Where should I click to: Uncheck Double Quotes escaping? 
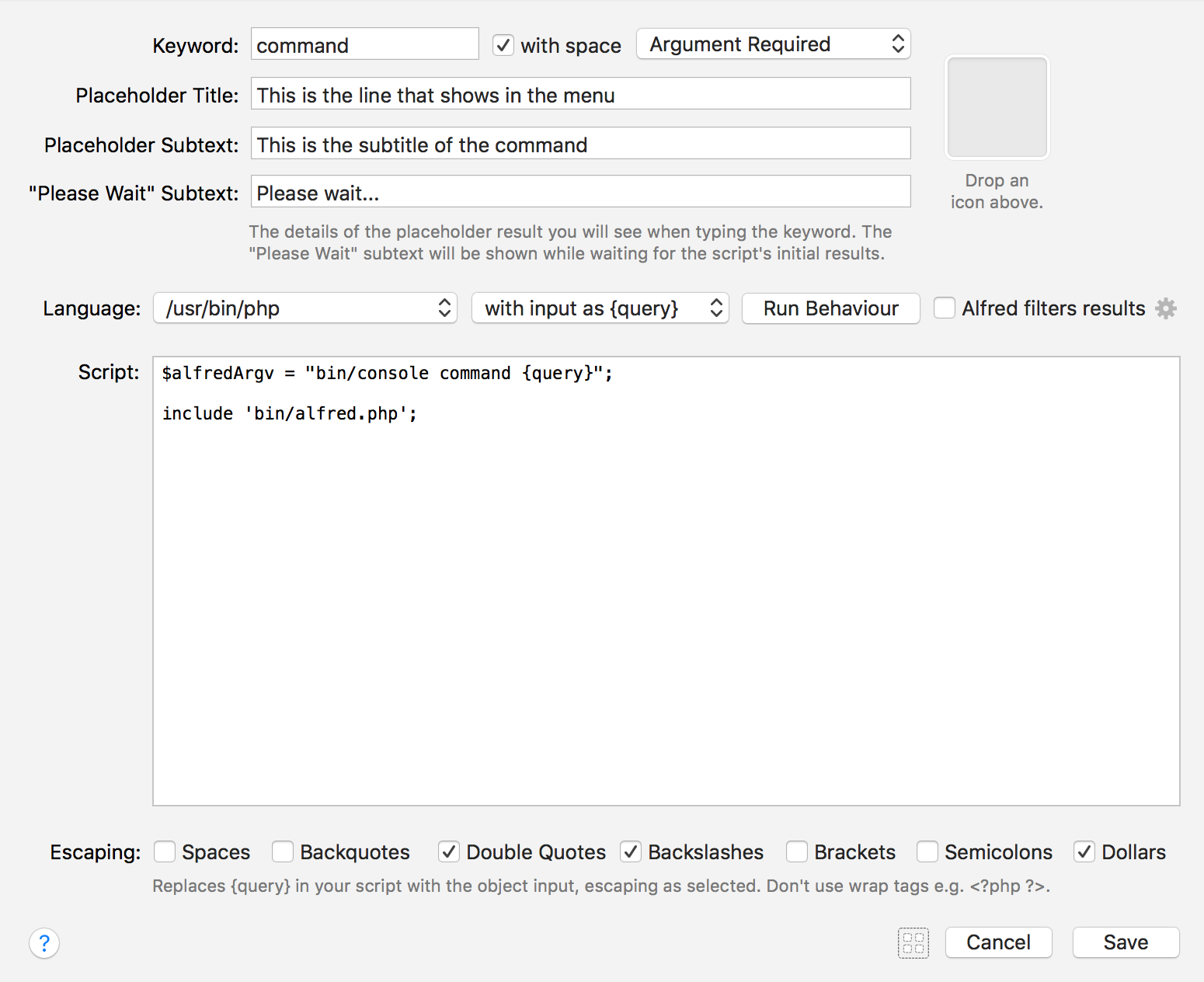449,852
